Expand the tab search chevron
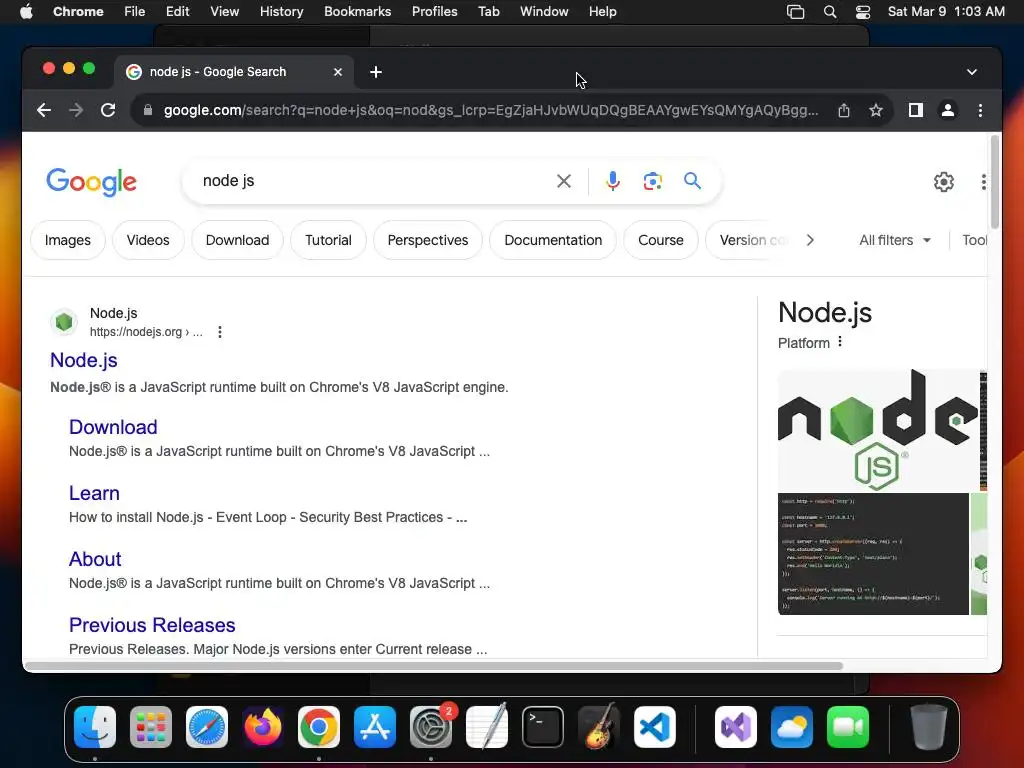 coord(972,72)
